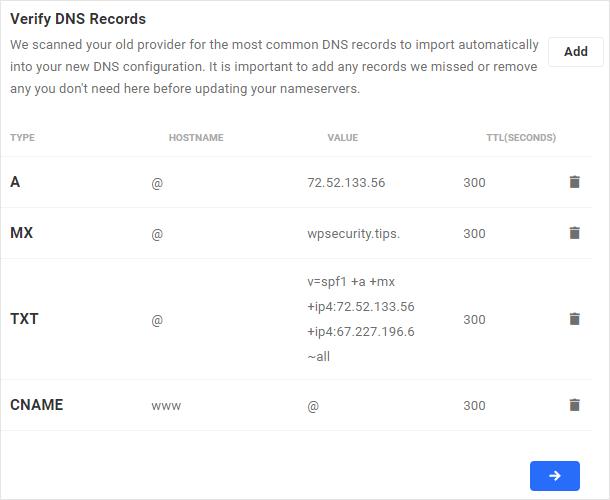Click the www hostname of CNAME record

166,406
